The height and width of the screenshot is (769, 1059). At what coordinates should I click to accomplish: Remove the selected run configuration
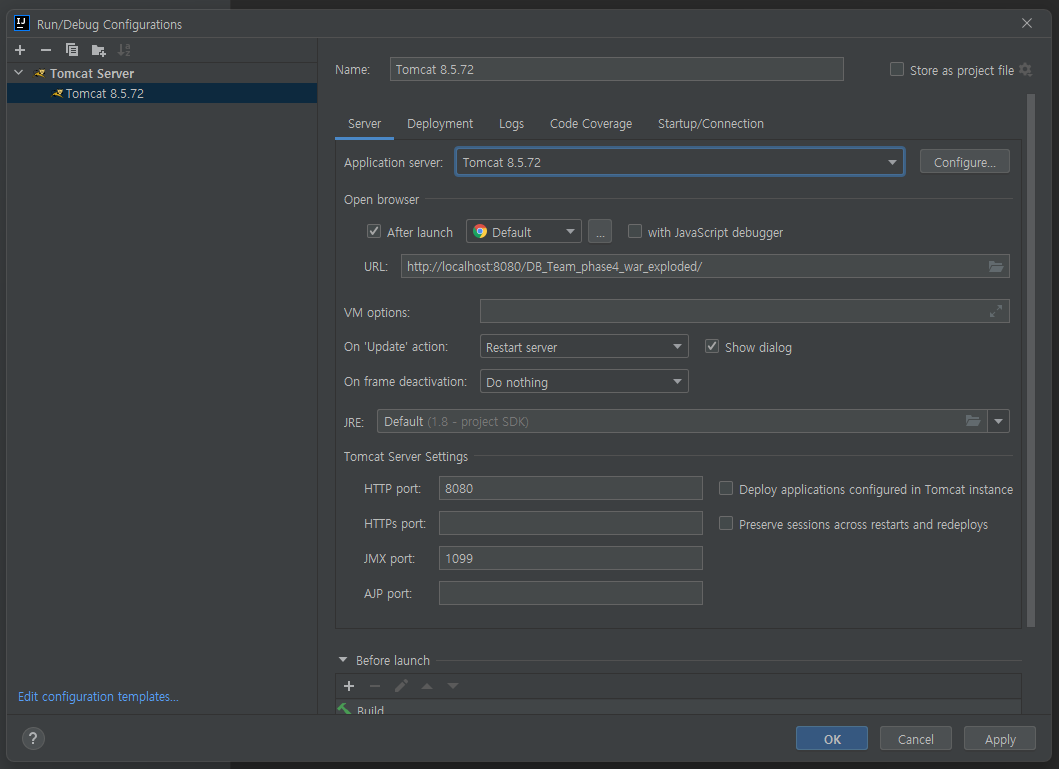(46, 50)
